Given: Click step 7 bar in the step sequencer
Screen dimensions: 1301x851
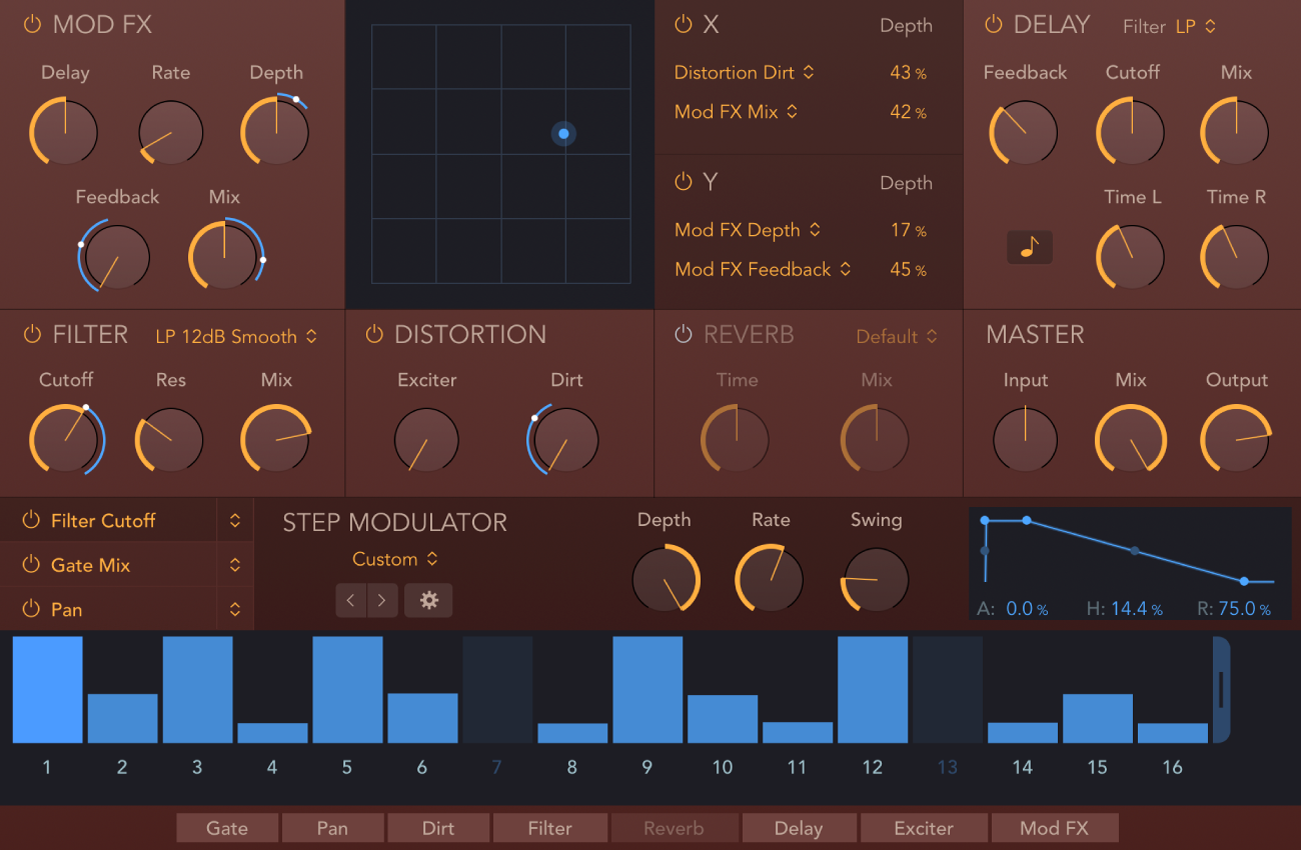Looking at the screenshot, I should pyautogui.click(x=497, y=690).
